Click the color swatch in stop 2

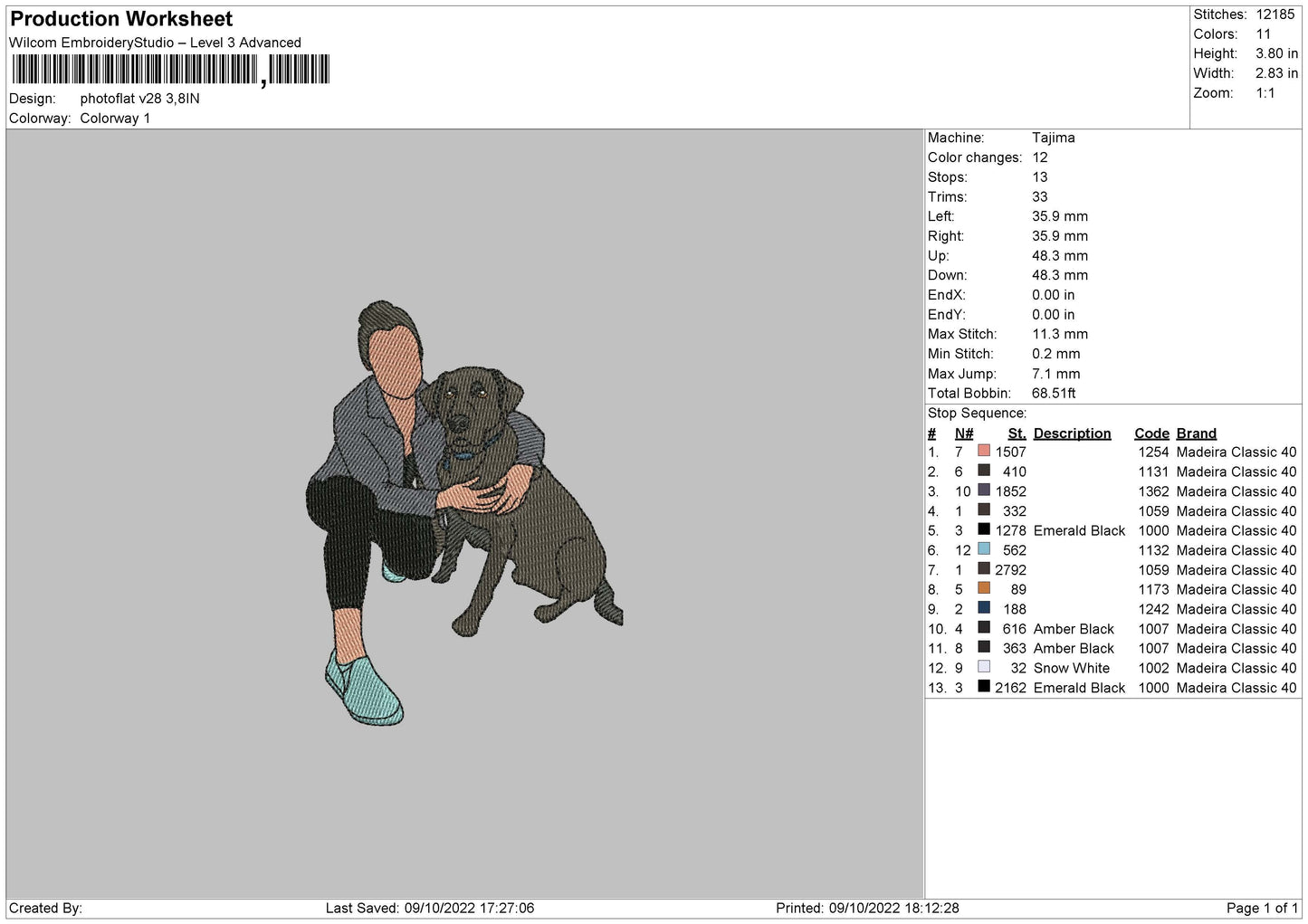[x=984, y=471]
